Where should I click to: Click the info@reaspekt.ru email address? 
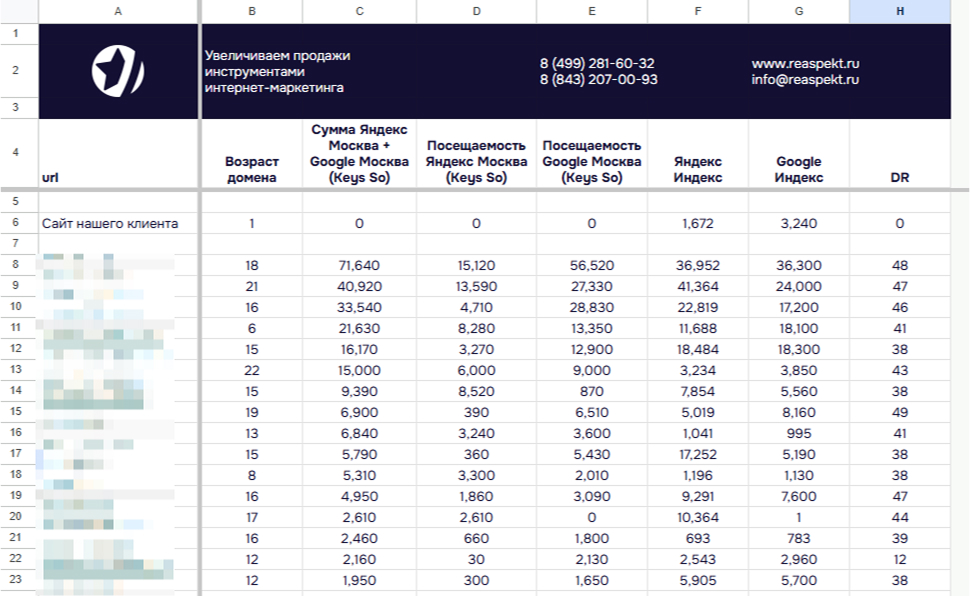(805, 80)
